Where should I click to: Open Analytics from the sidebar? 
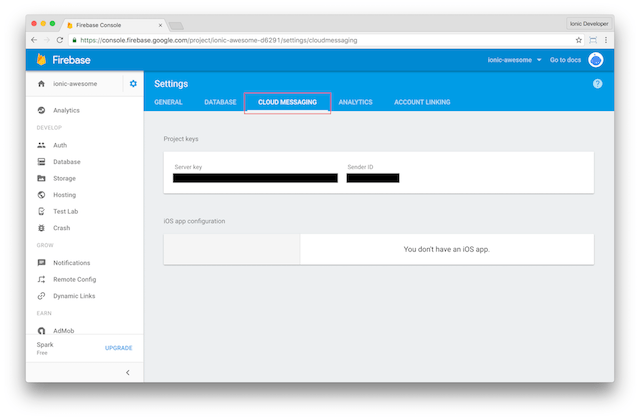[x=66, y=110]
